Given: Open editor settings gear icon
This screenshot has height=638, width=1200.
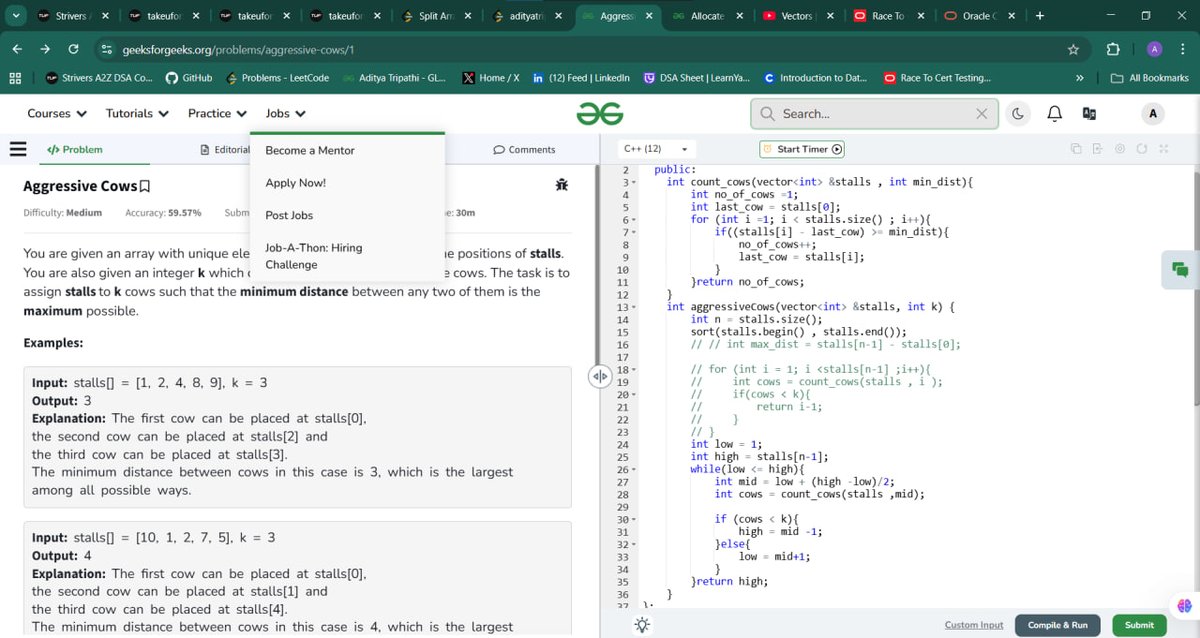Looking at the screenshot, I should click(x=1120, y=149).
